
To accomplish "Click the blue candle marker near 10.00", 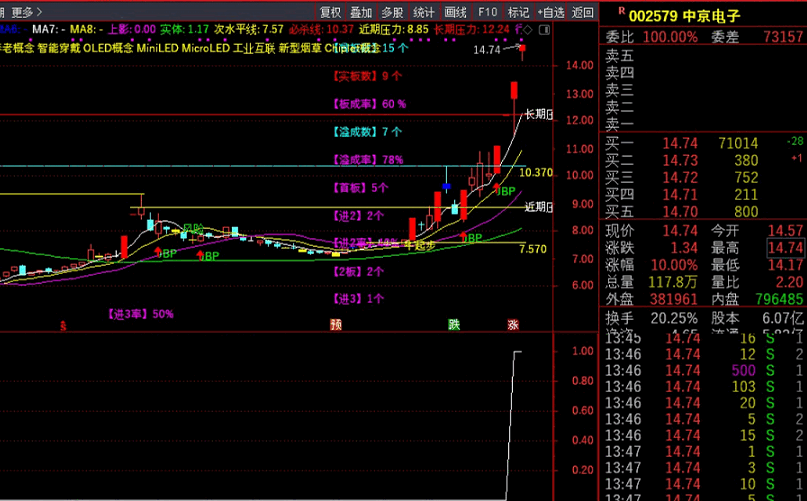I will [x=446, y=186].
